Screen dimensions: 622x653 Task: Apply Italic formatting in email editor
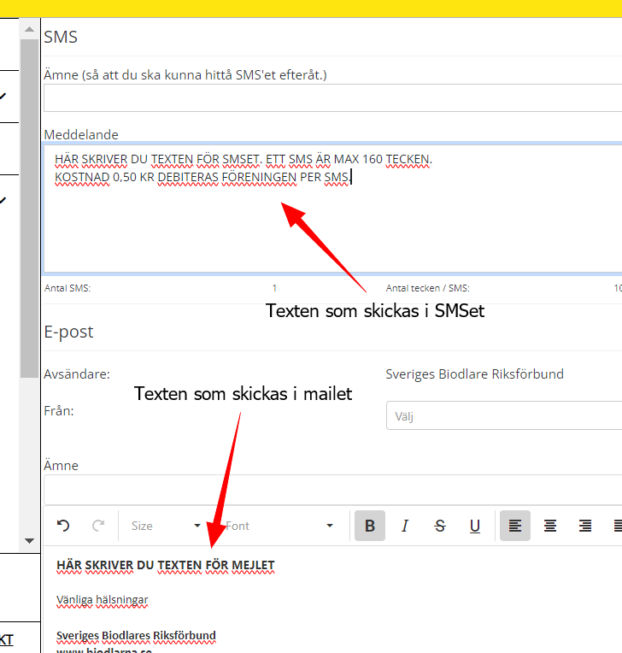tap(405, 526)
